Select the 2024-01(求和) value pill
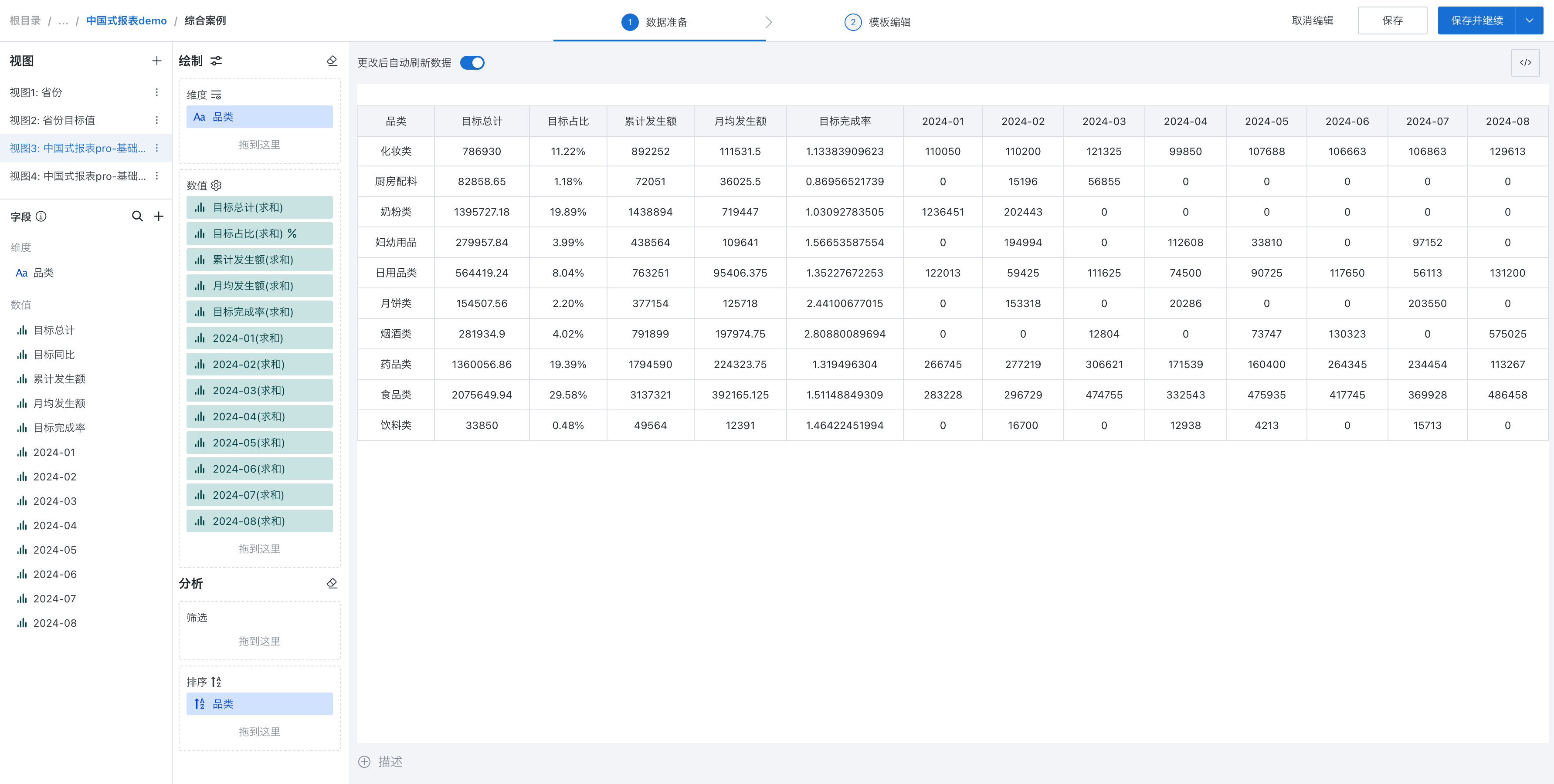Screen dimensions: 1554x784 point(259,338)
